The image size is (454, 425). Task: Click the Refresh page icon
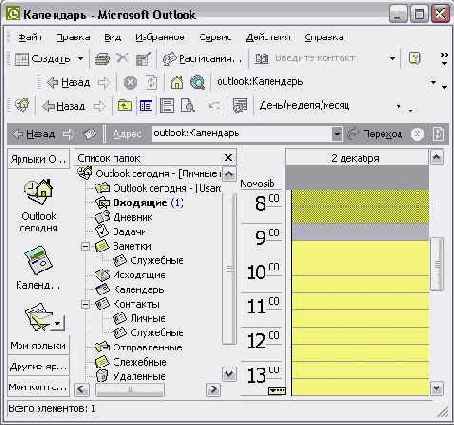tap(151, 82)
